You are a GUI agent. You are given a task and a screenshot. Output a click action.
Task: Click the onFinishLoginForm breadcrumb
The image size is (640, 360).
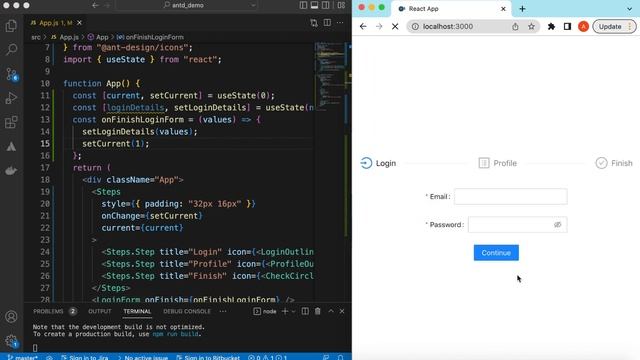(150, 37)
